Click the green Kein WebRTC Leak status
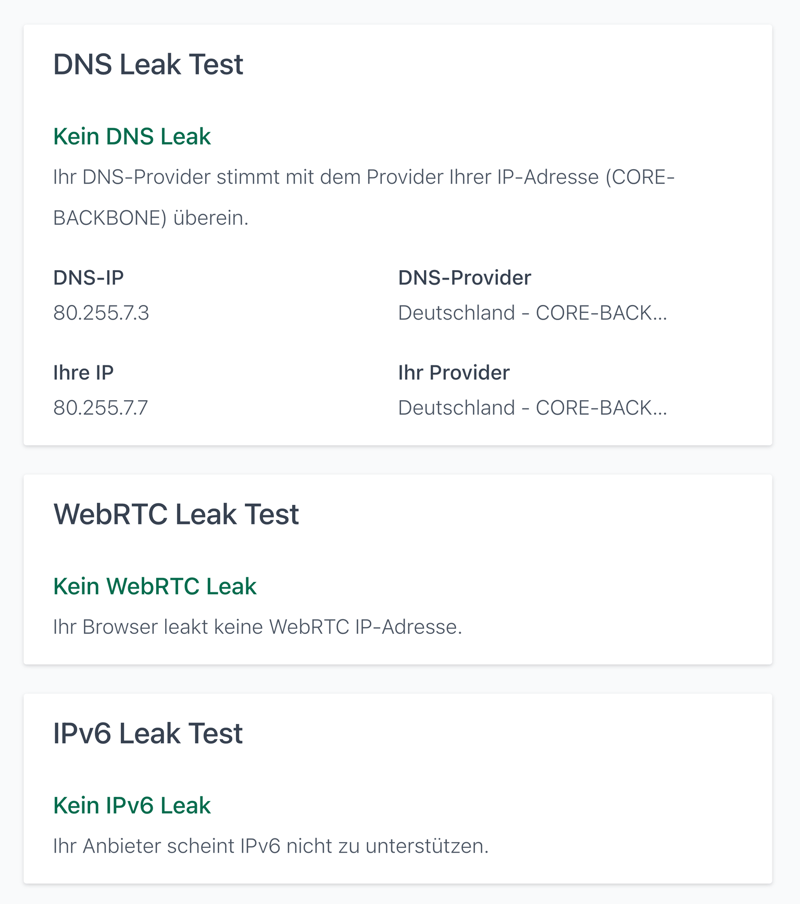This screenshot has width=800, height=904. tap(155, 586)
